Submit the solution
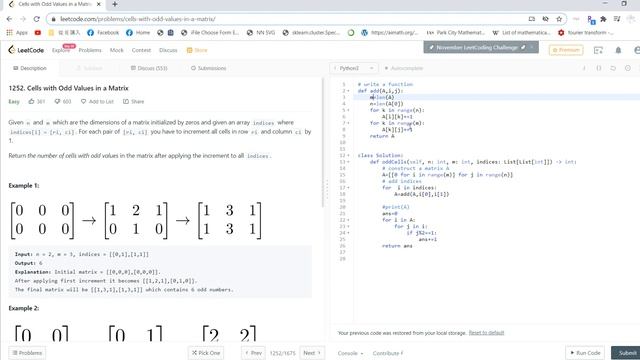 tap(626, 353)
